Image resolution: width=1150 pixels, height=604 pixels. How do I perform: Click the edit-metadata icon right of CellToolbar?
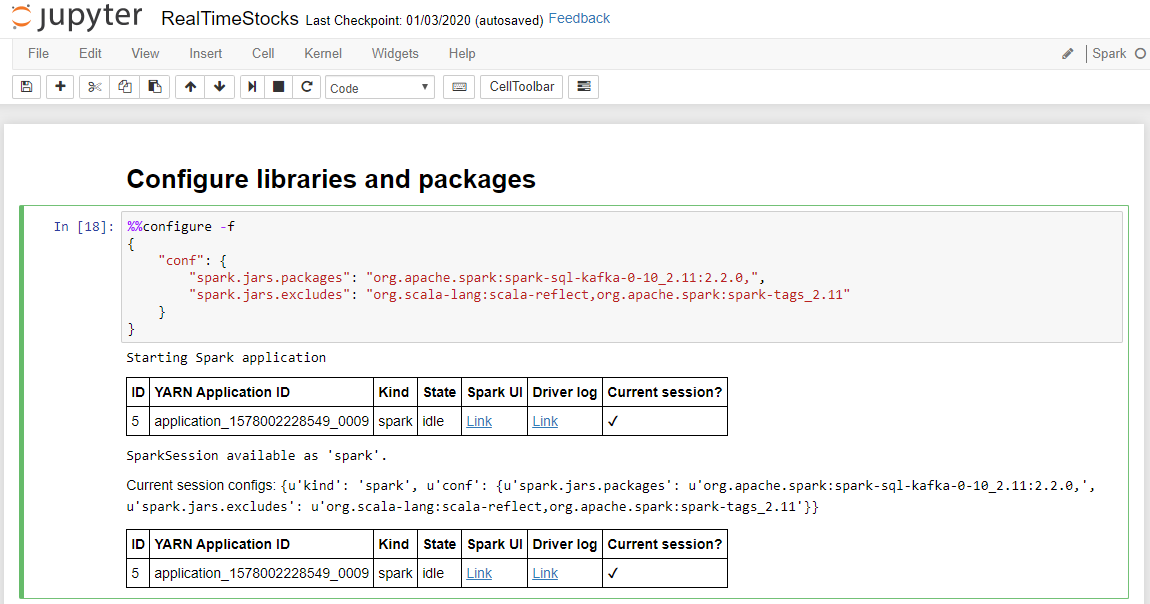583,86
